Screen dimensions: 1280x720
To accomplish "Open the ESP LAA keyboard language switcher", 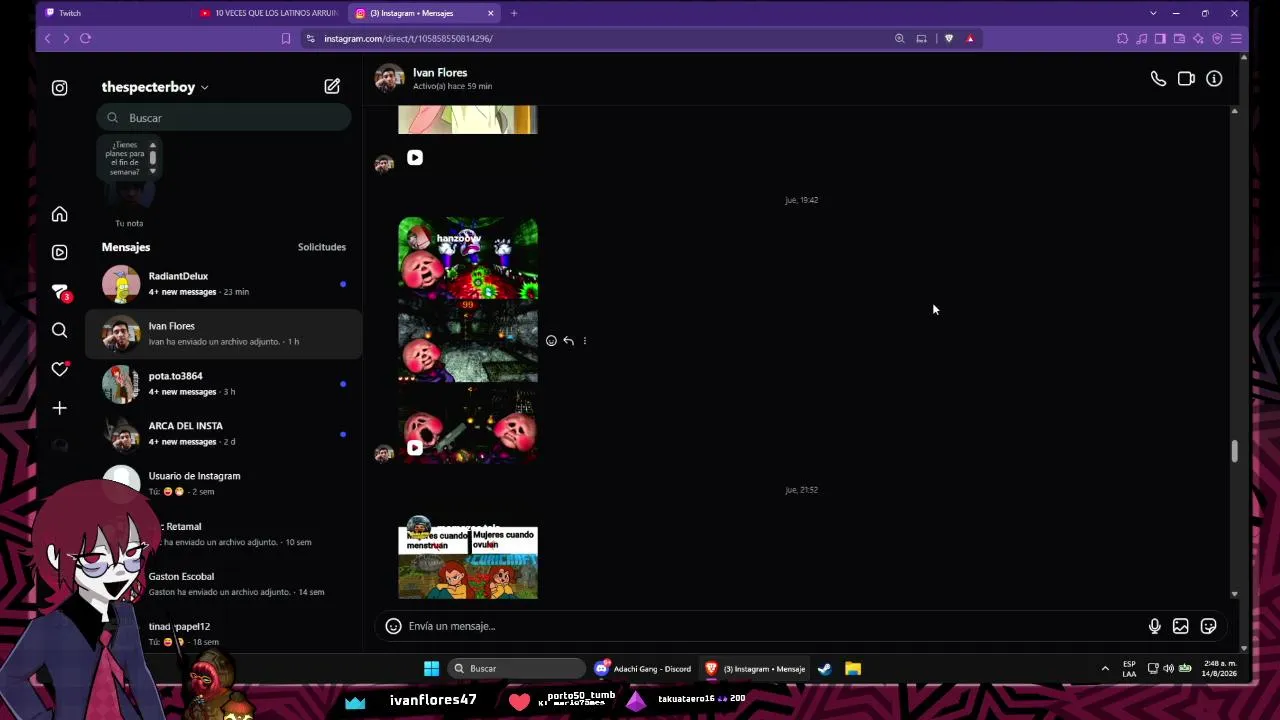I will tap(1129, 669).
